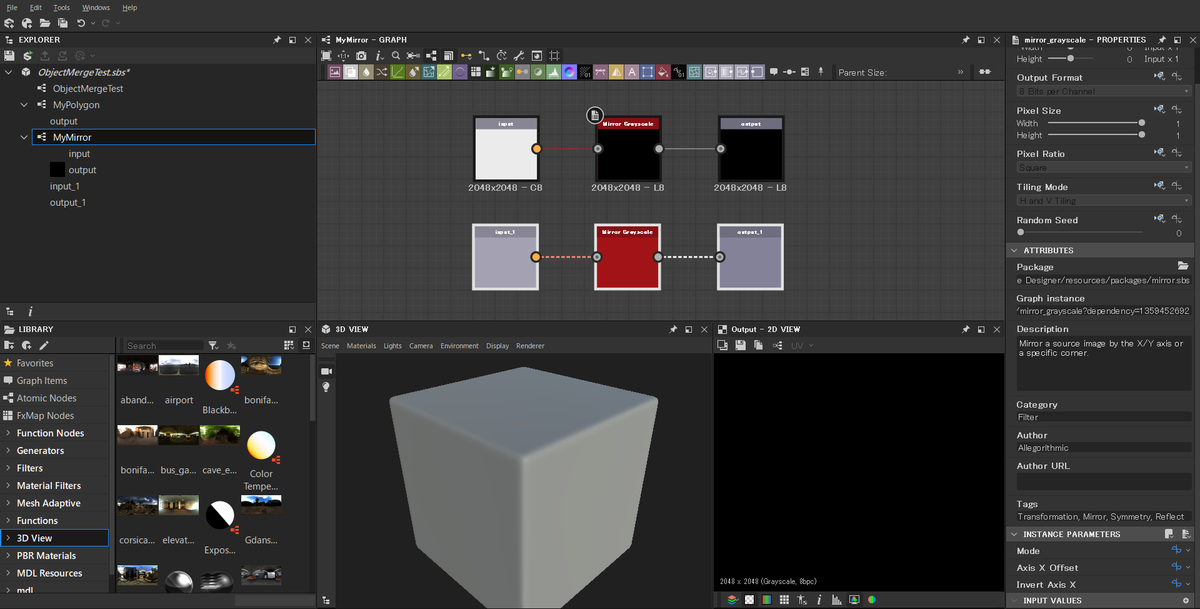The width and height of the screenshot is (1200, 609).
Task: Create a new Substance package
Action: coord(9,23)
